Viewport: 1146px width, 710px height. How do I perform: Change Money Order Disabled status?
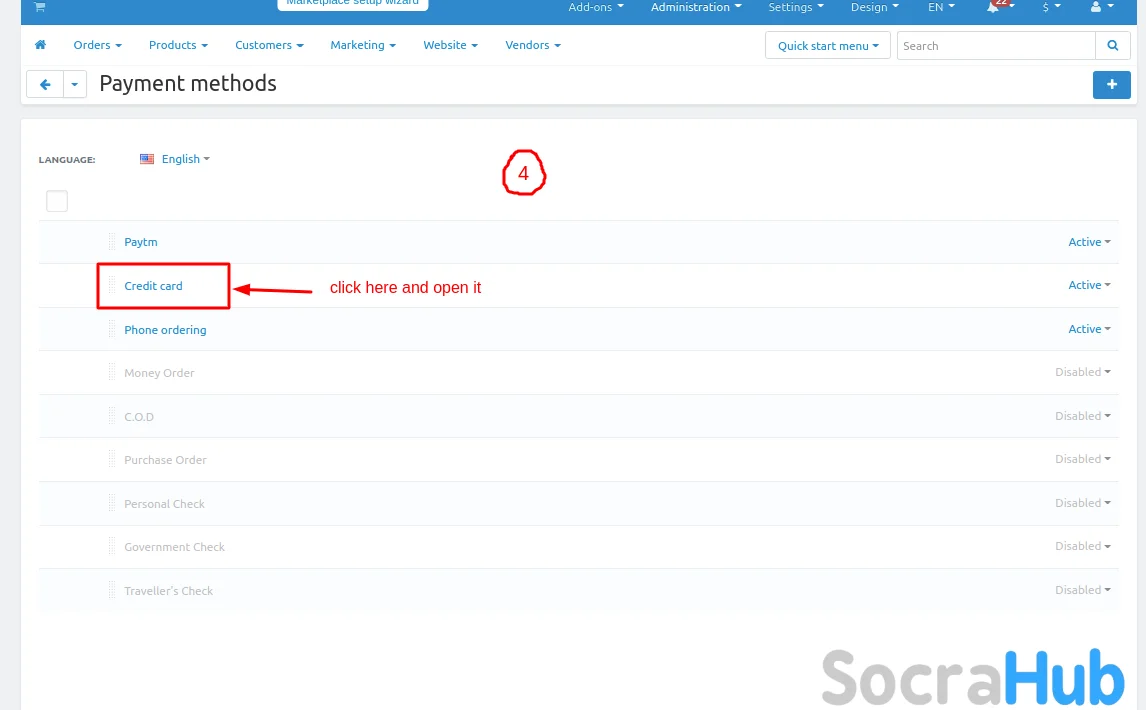[x=1082, y=372]
